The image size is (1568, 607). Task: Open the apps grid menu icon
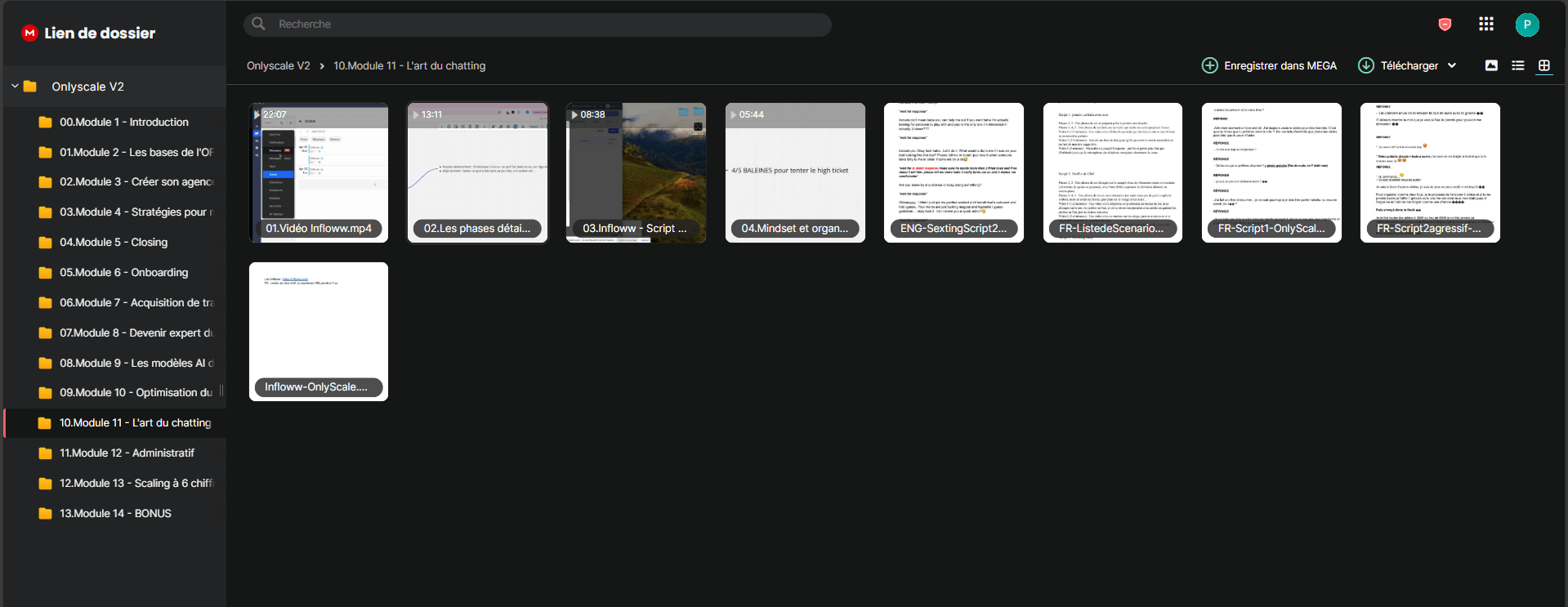coord(1486,24)
